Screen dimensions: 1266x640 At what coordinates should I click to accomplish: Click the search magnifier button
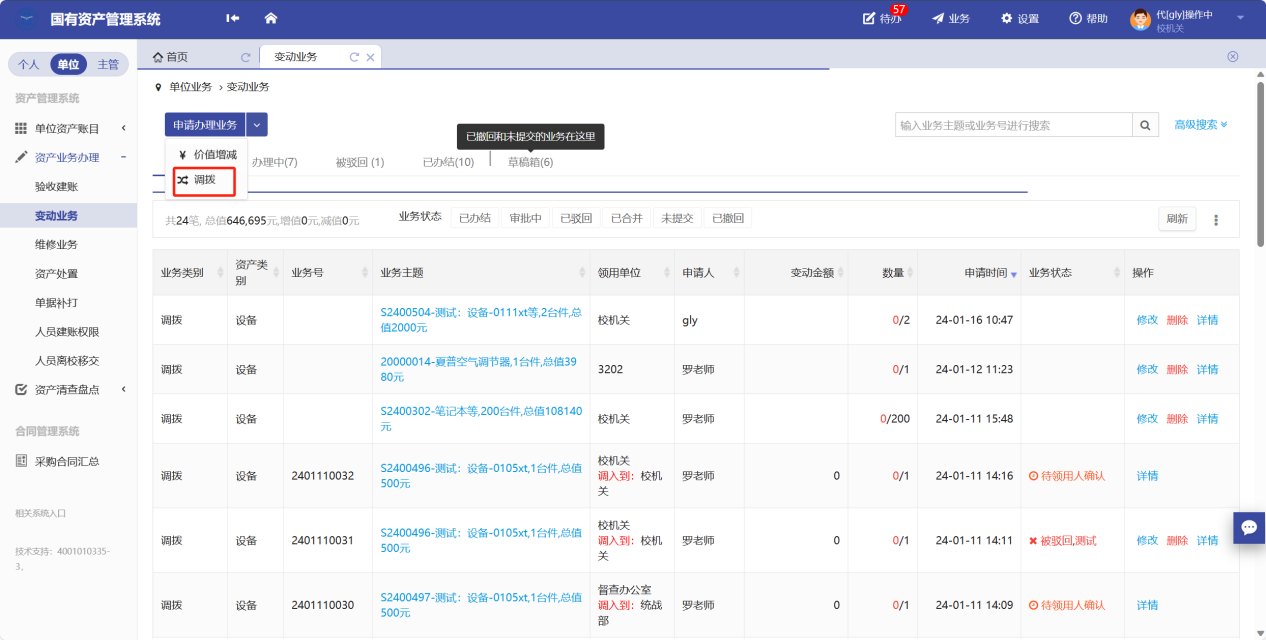[x=1146, y=125]
